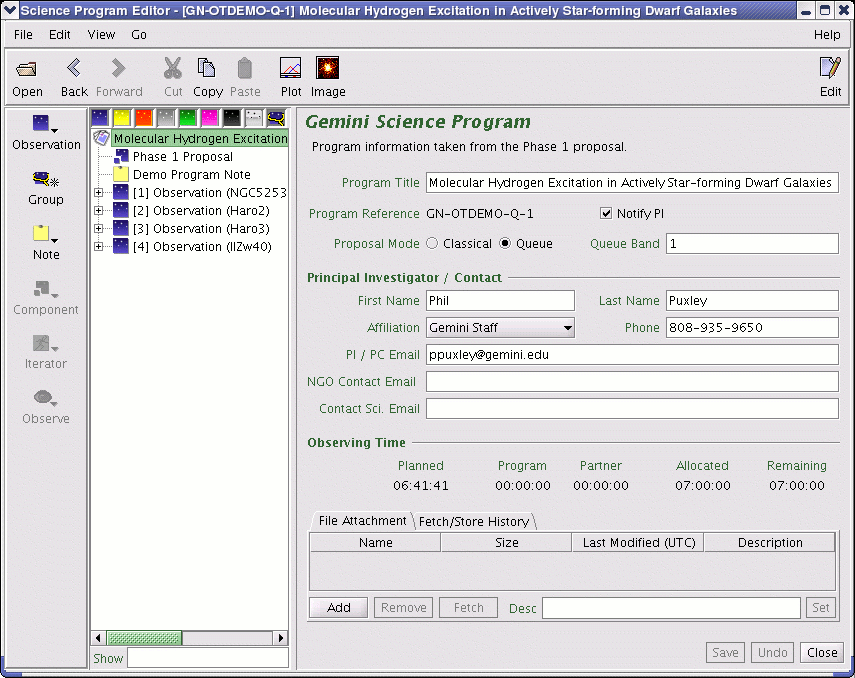Click the Component sidebar tool

pyautogui.click(x=46, y=298)
